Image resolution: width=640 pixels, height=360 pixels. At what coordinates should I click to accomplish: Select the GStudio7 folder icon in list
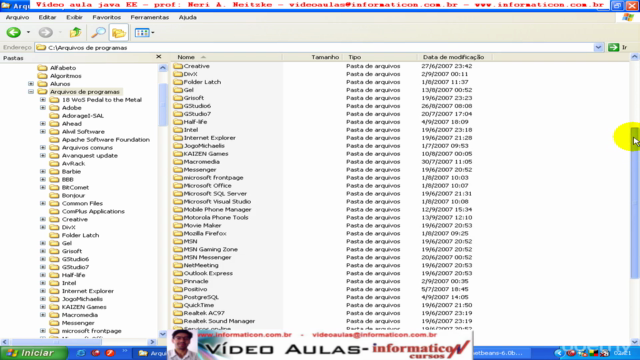pos(178,114)
